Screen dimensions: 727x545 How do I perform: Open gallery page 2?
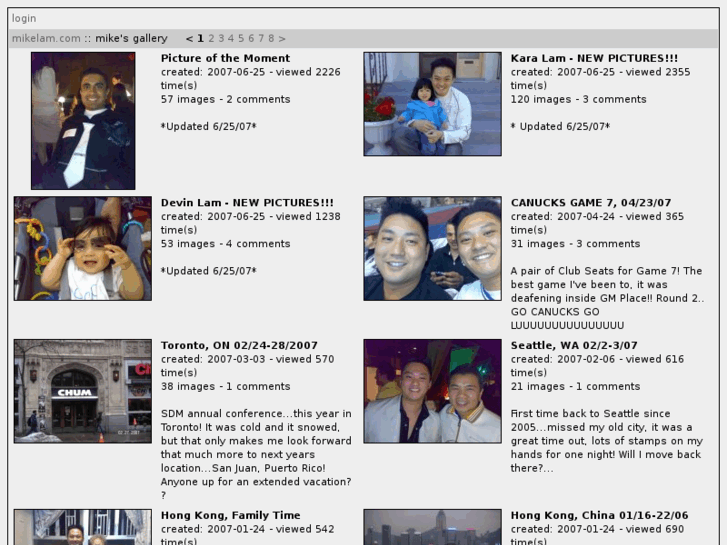click(211, 38)
